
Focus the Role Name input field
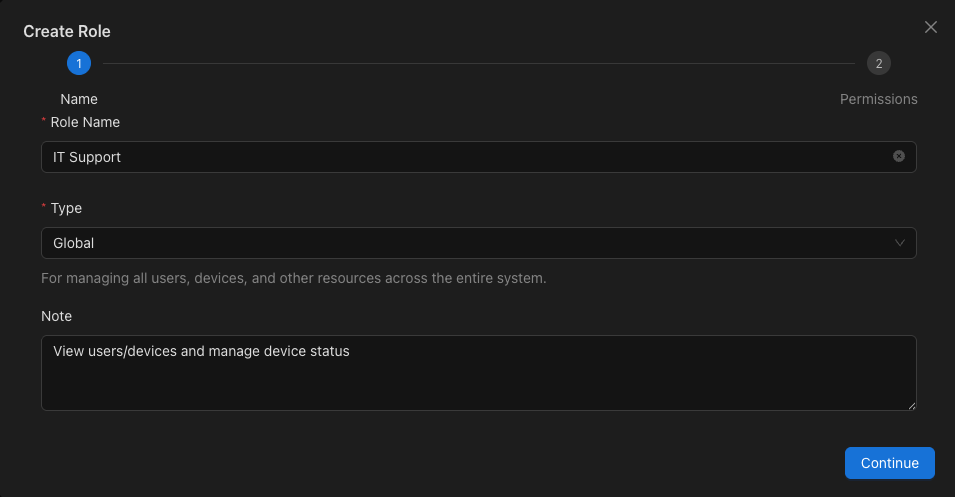click(479, 157)
